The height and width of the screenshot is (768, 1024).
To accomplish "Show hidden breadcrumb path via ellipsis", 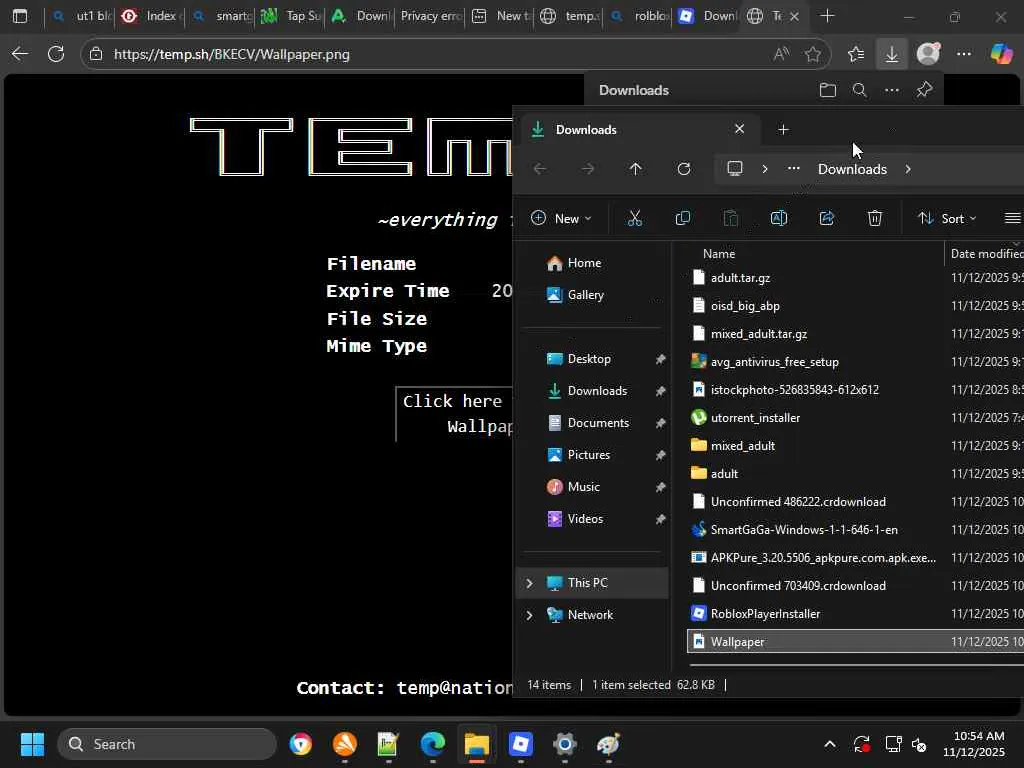I will (793, 169).
